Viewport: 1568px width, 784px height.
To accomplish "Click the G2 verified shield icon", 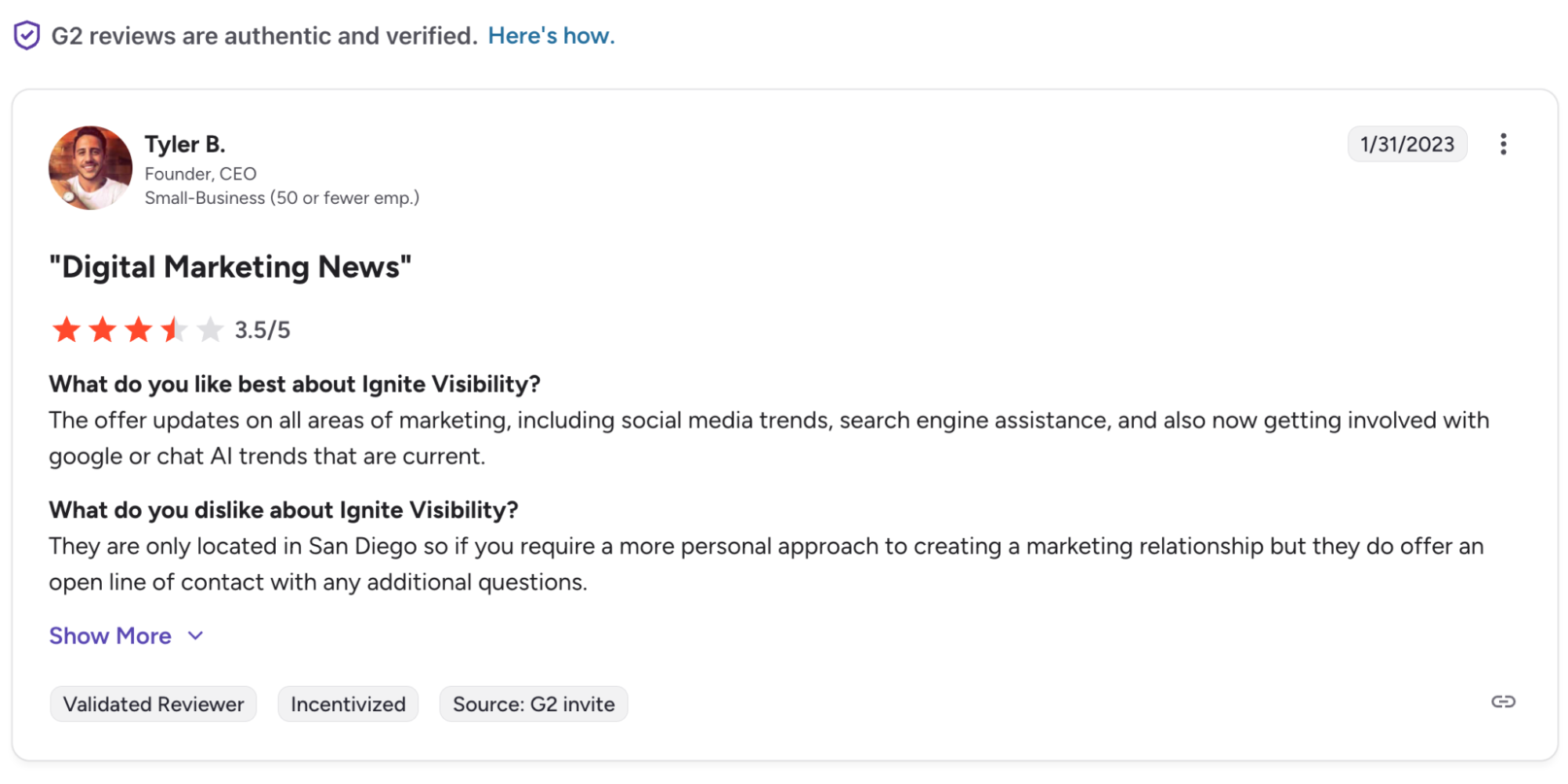I will click(27, 35).
